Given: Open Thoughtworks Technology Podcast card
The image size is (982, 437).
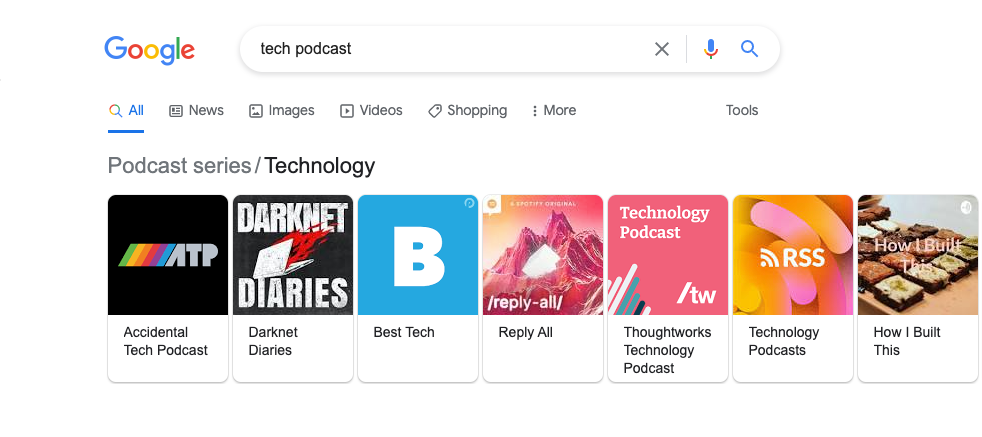Looking at the screenshot, I should pos(668,288).
